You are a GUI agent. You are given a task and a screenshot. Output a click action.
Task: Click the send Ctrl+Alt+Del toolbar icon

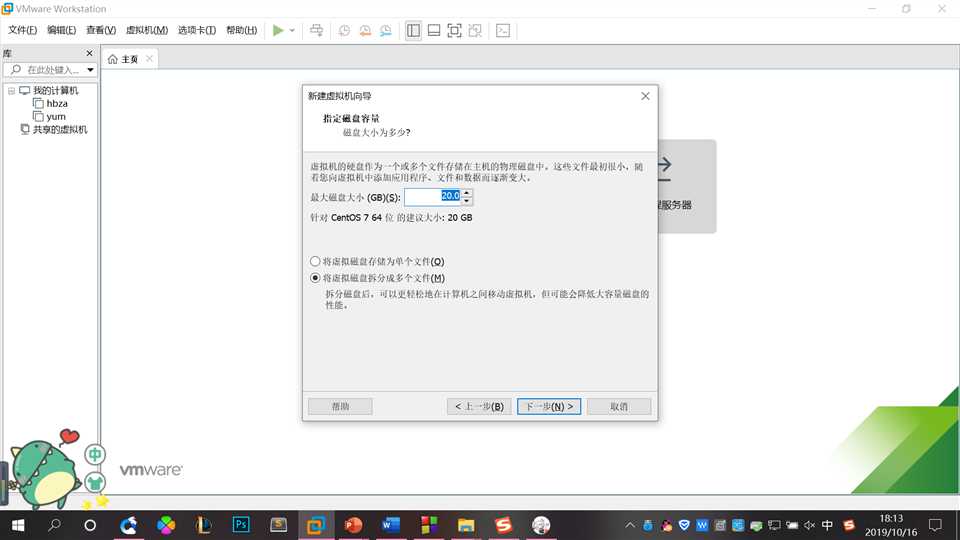pyautogui.click(x=317, y=30)
